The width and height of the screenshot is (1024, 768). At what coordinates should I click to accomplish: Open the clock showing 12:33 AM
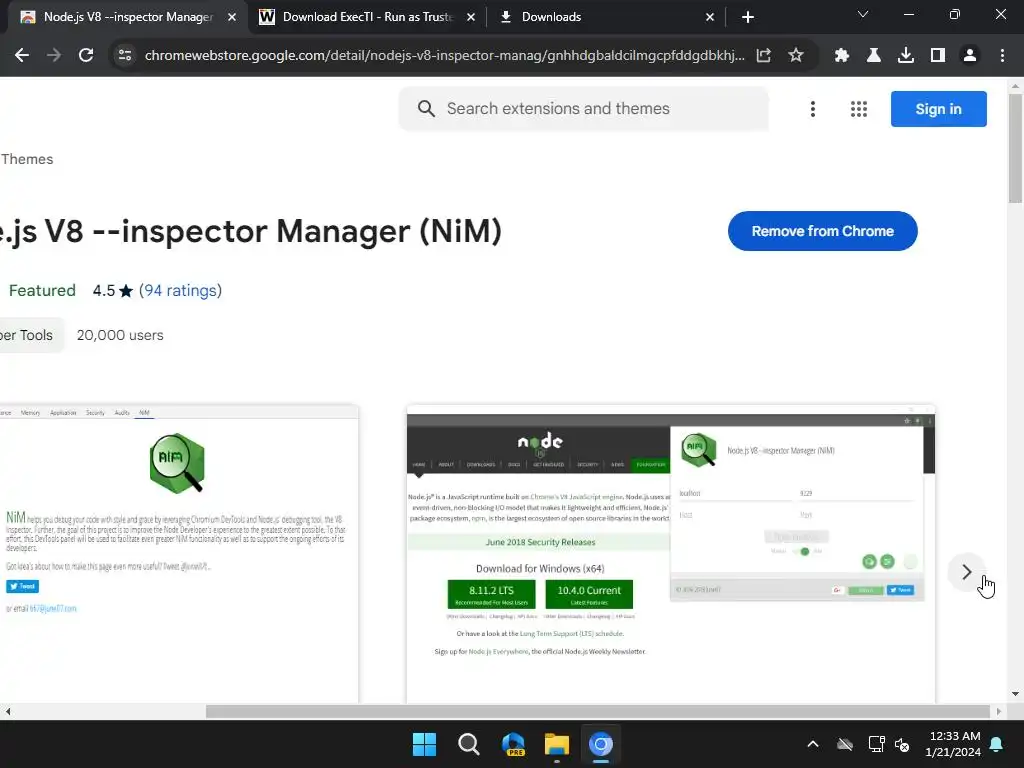point(953,744)
